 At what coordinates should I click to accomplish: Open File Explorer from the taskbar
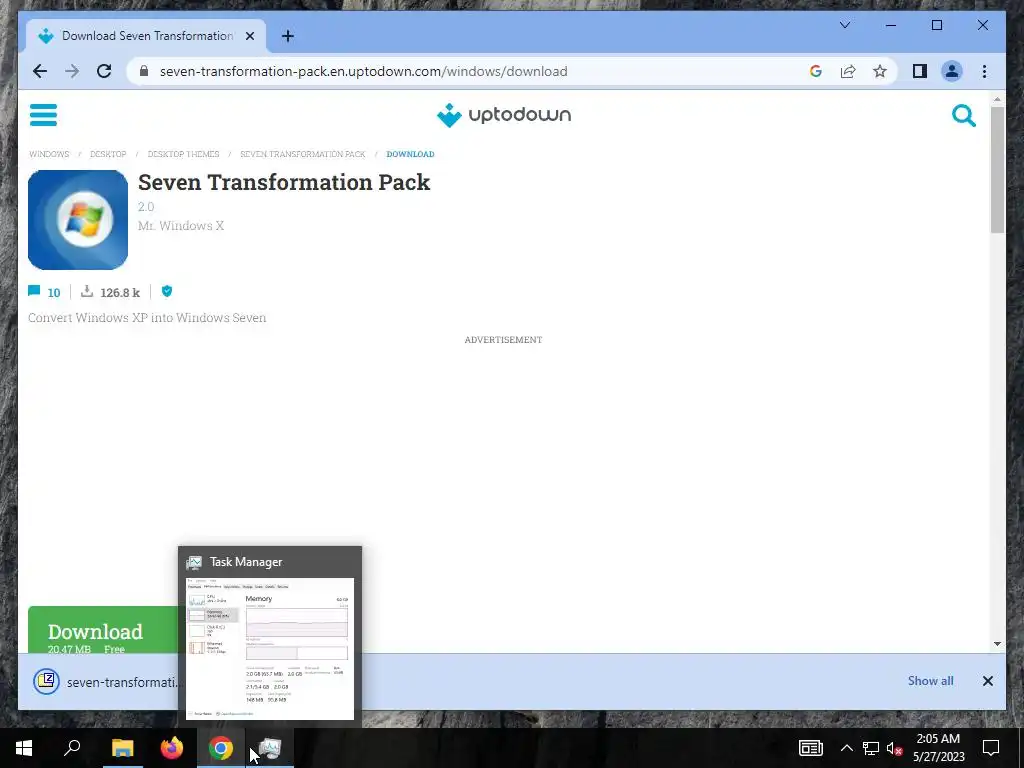(x=122, y=748)
